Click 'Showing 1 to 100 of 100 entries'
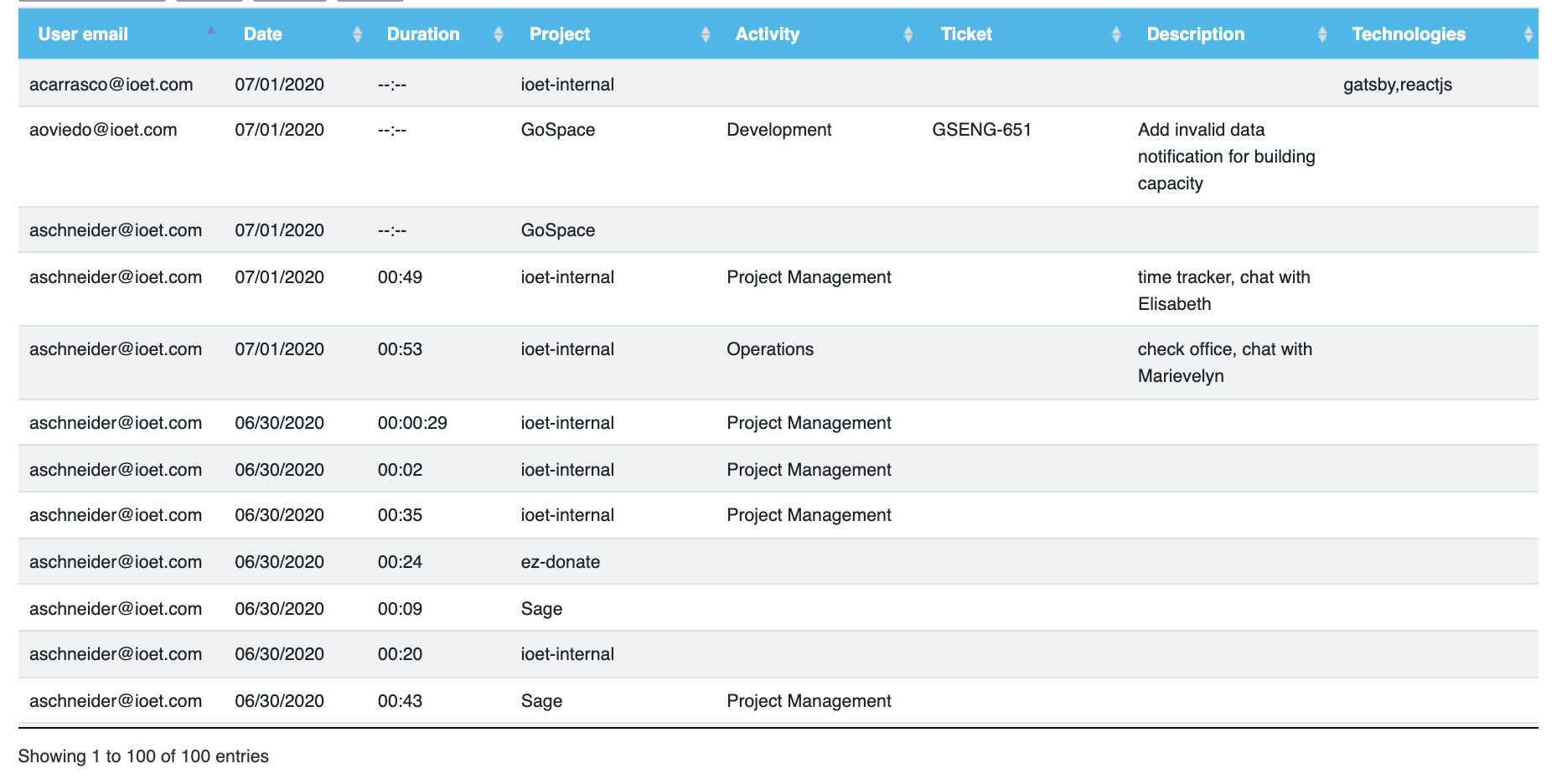Screen dimensions: 1567x784 pyautogui.click(x=143, y=756)
